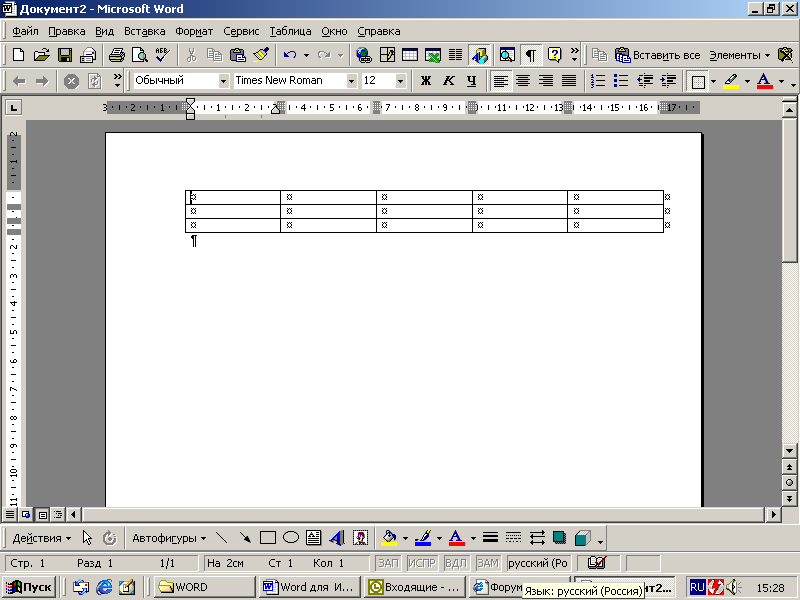Image resolution: width=800 pixels, height=600 pixels.
Task: Switch to the WORD folder taskbar button
Action: (205, 587)
